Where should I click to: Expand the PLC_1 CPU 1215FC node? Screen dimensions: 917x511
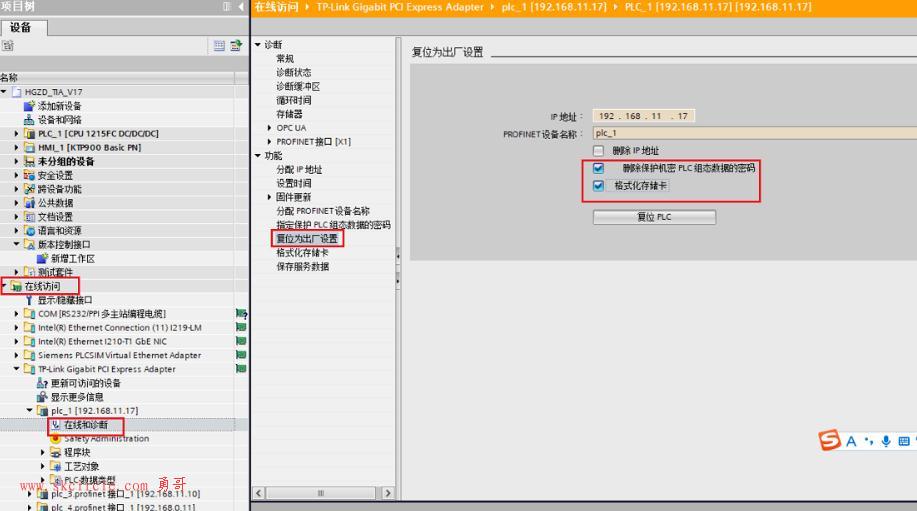click(x=16, y=133)
